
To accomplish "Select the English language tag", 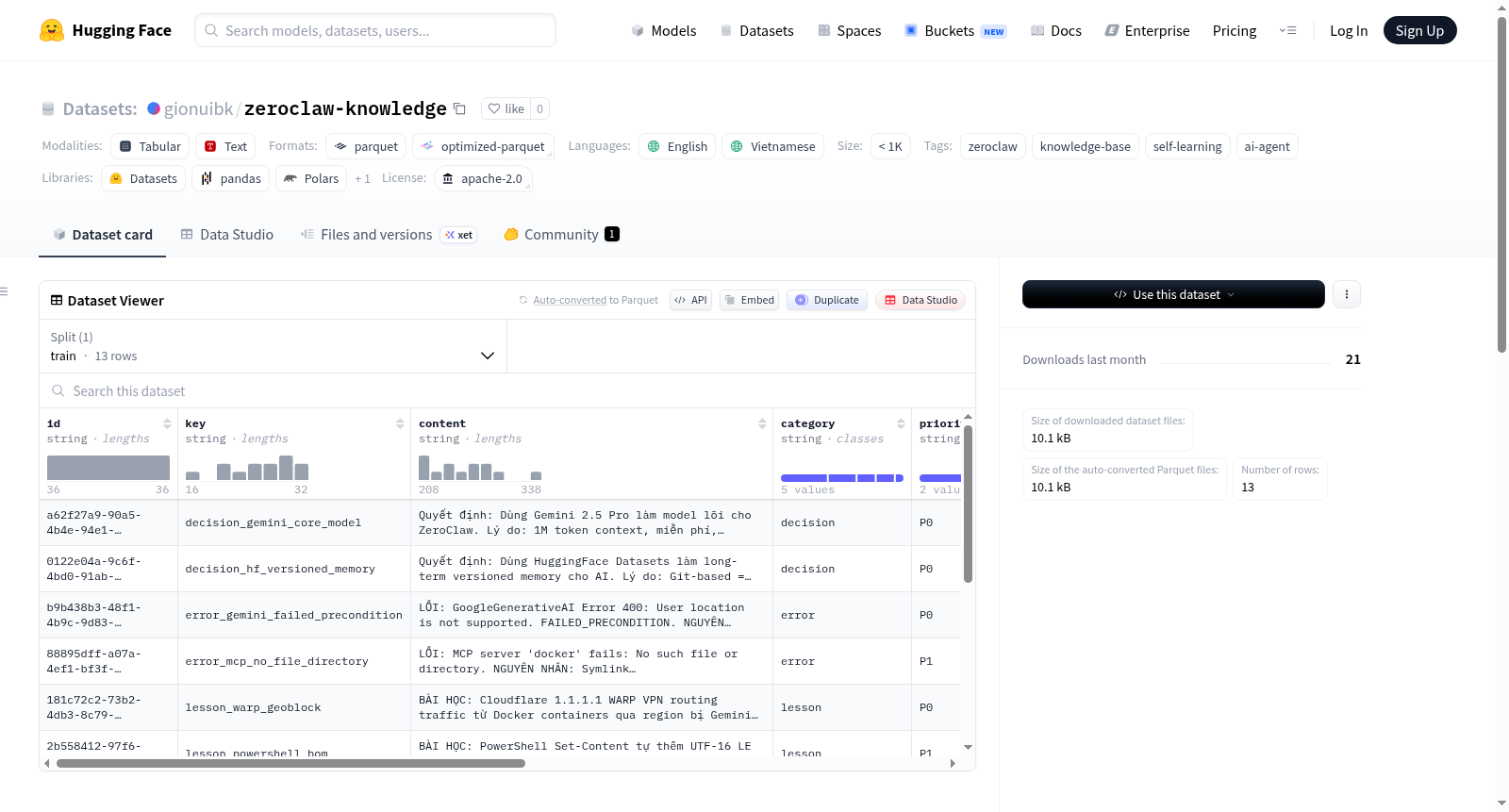I will pyautogui.click(x=677, y=146).
